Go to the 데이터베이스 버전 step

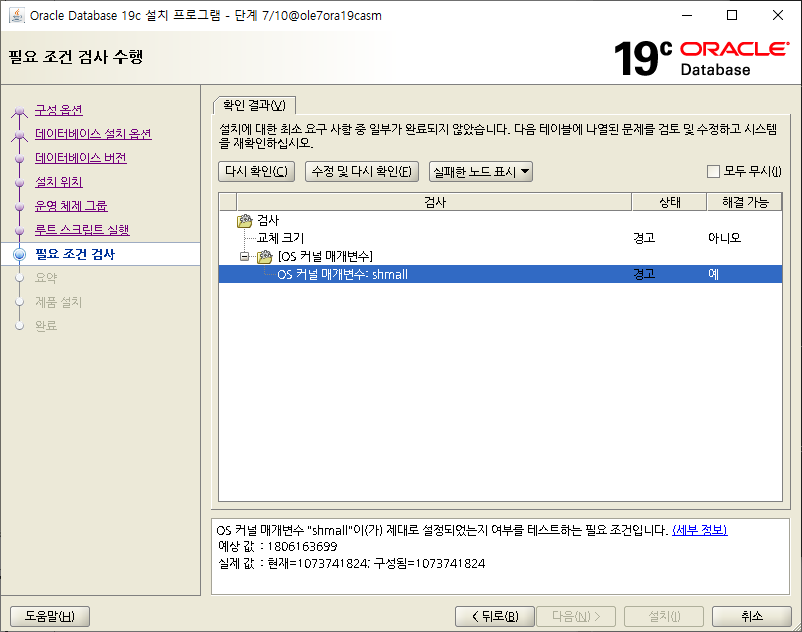(x=80, y=158)
